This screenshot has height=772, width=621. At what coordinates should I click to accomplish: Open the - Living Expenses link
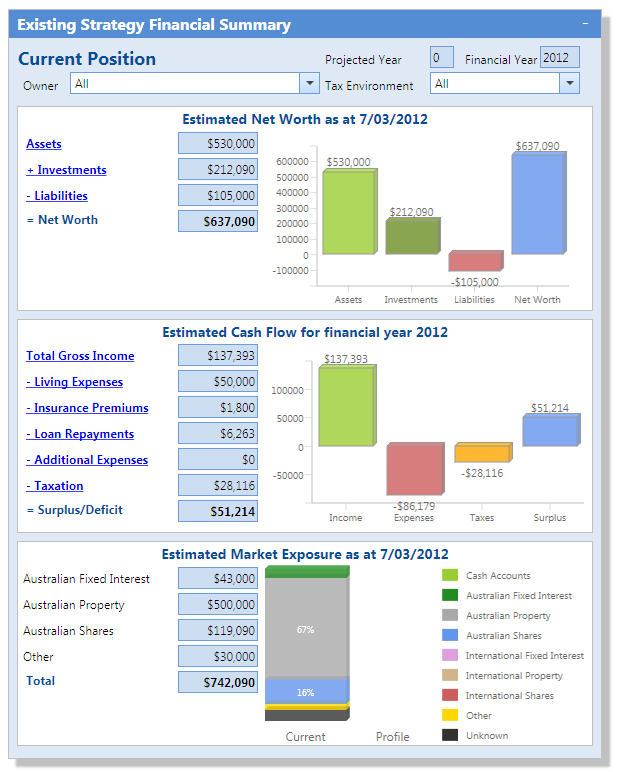click(x=74, y=382)
